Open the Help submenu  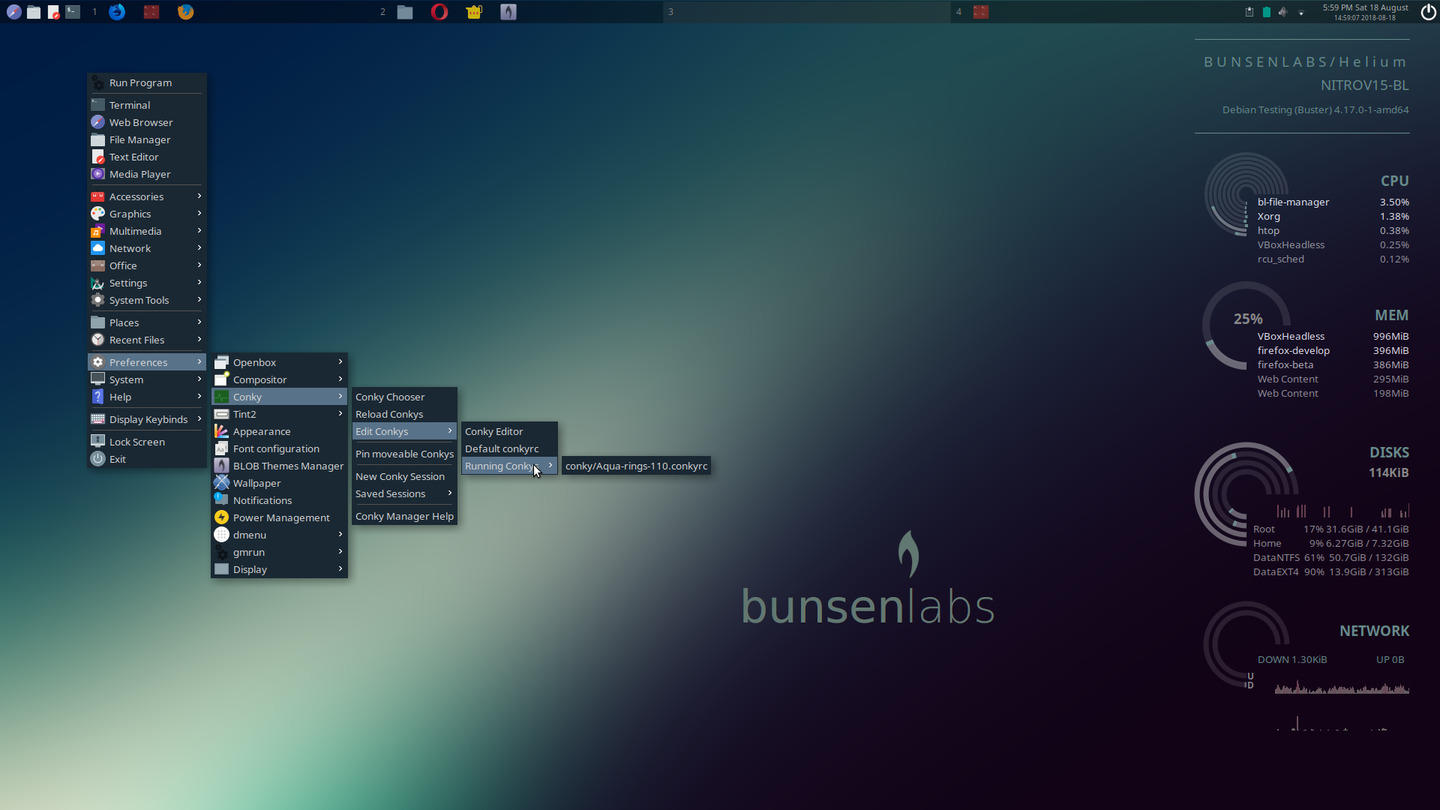(x=147, y=397)
